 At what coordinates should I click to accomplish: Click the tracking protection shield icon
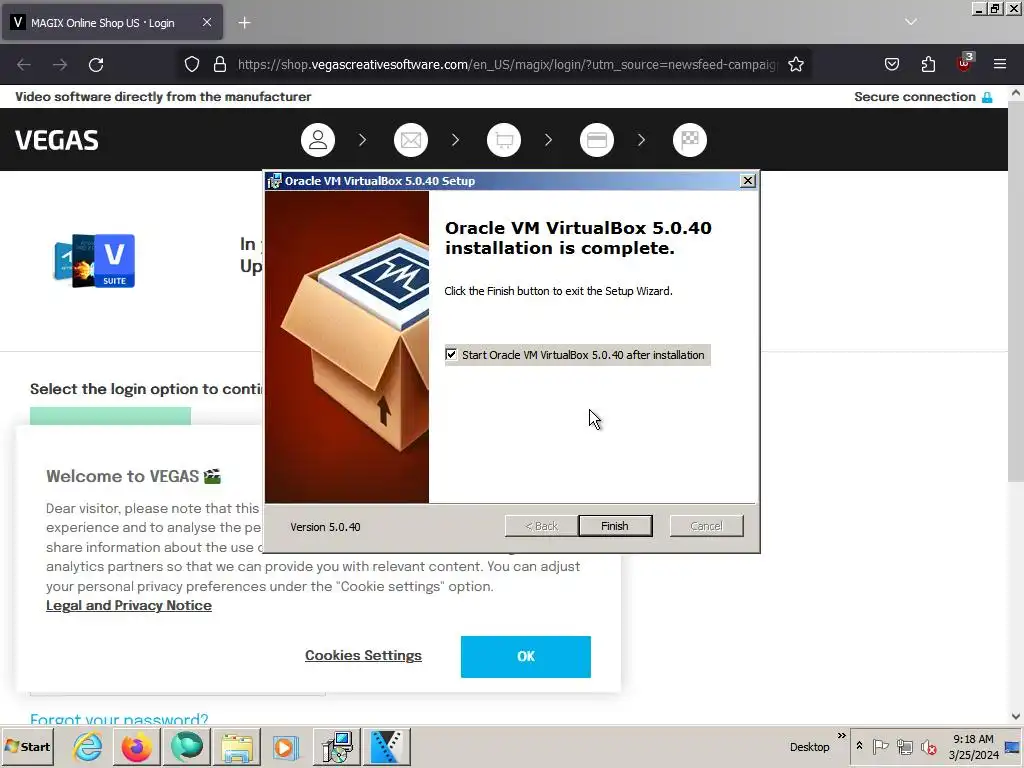(191, 64)
